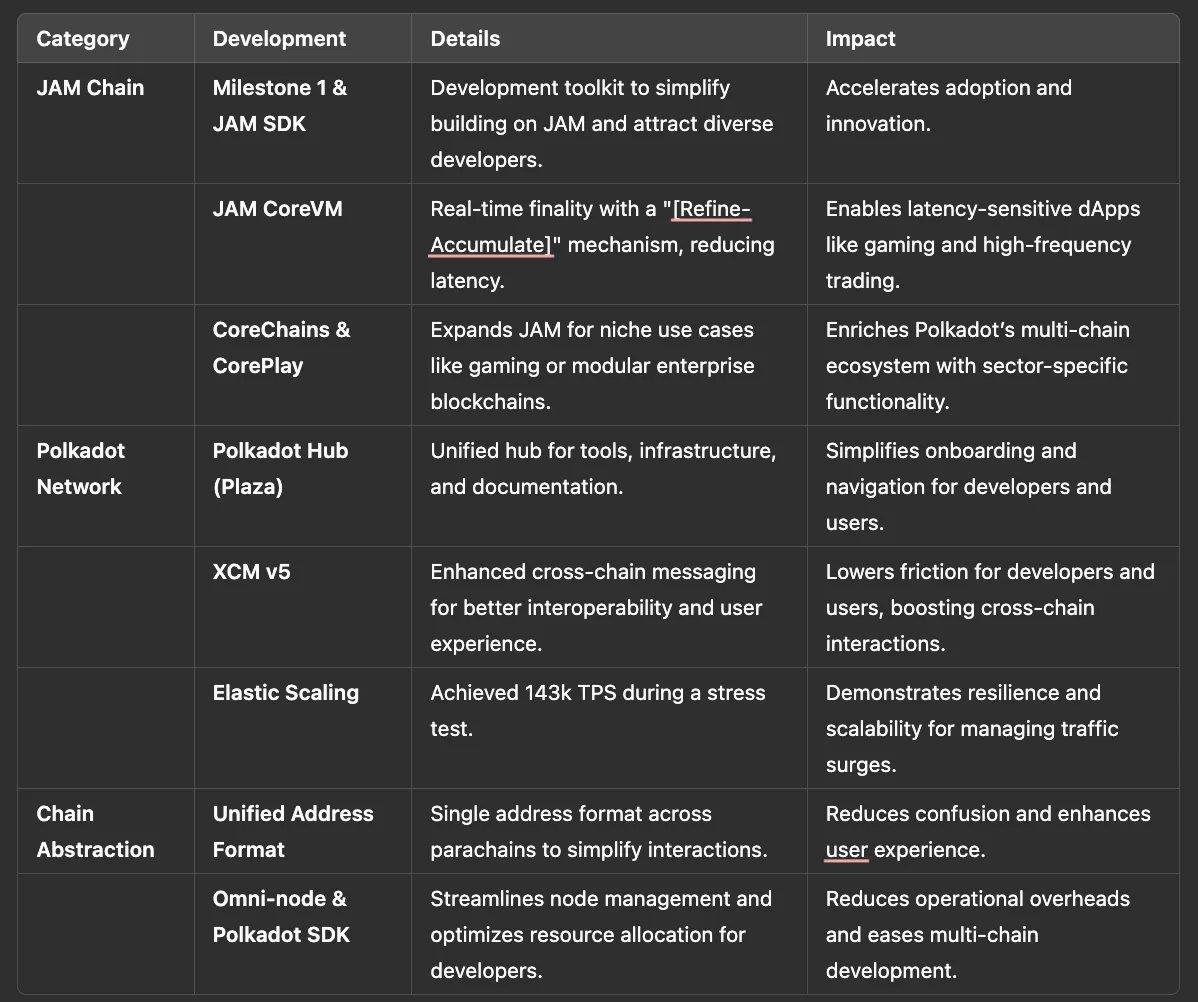Click the "Accelerates adoption and innovation" impact cell
This screenshot has width=1198, height=1002.
pyautogui.click(x=948, y=106)
